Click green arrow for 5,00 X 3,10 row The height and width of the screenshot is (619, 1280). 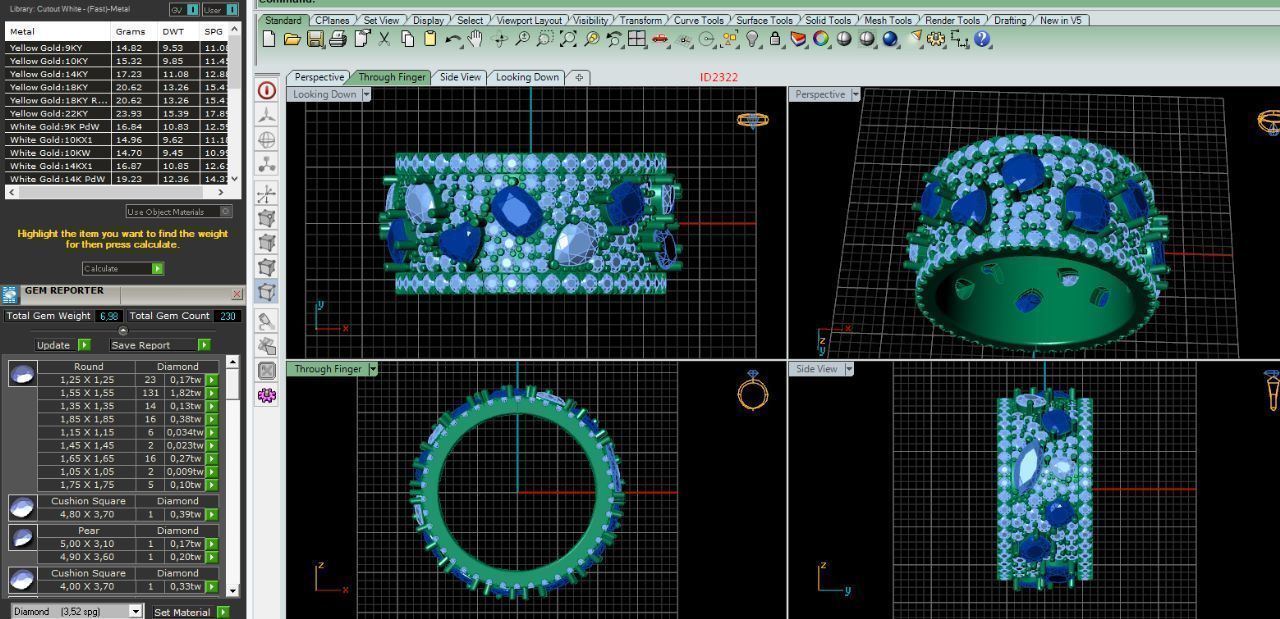(211, 544)
